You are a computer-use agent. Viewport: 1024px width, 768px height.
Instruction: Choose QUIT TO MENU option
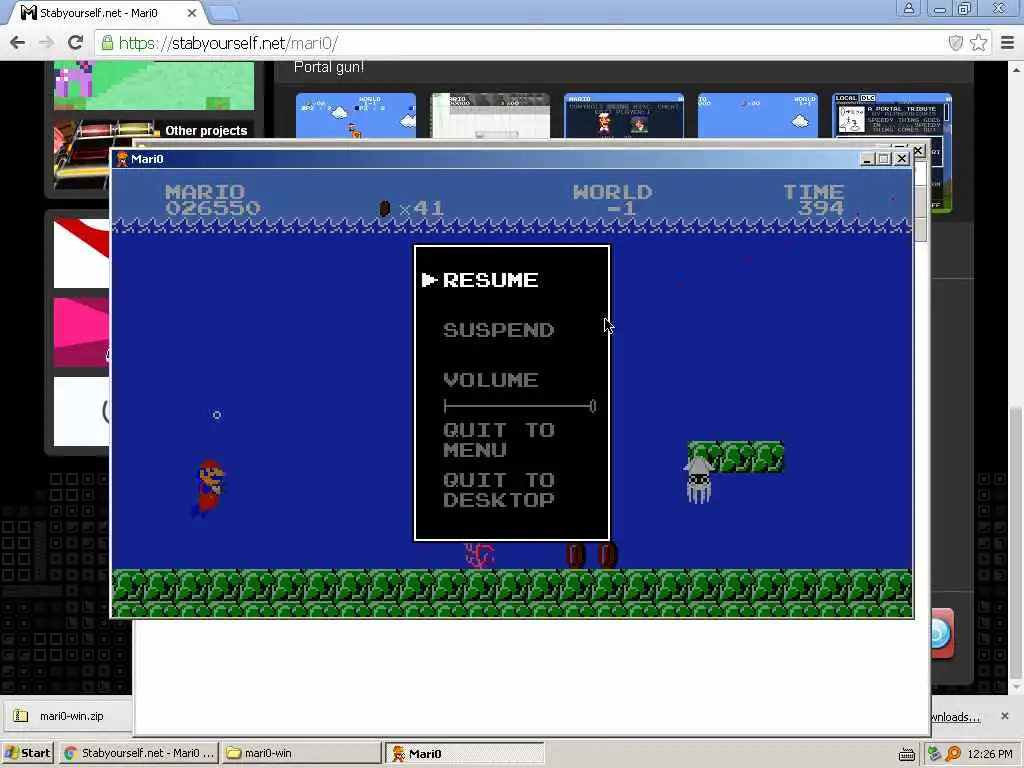tap(498, 440)
